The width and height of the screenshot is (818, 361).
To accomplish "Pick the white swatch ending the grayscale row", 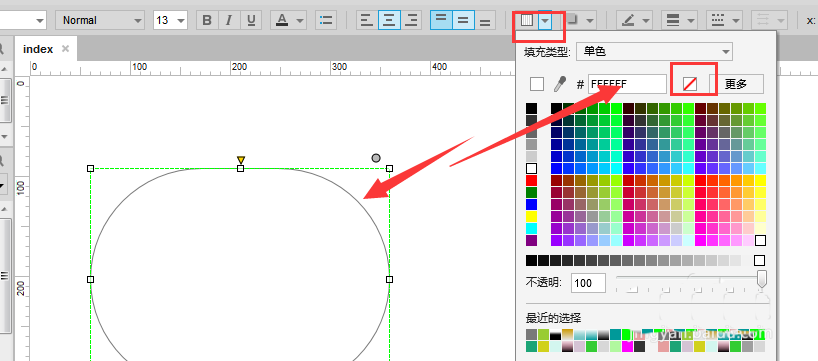I will [760, 260].
